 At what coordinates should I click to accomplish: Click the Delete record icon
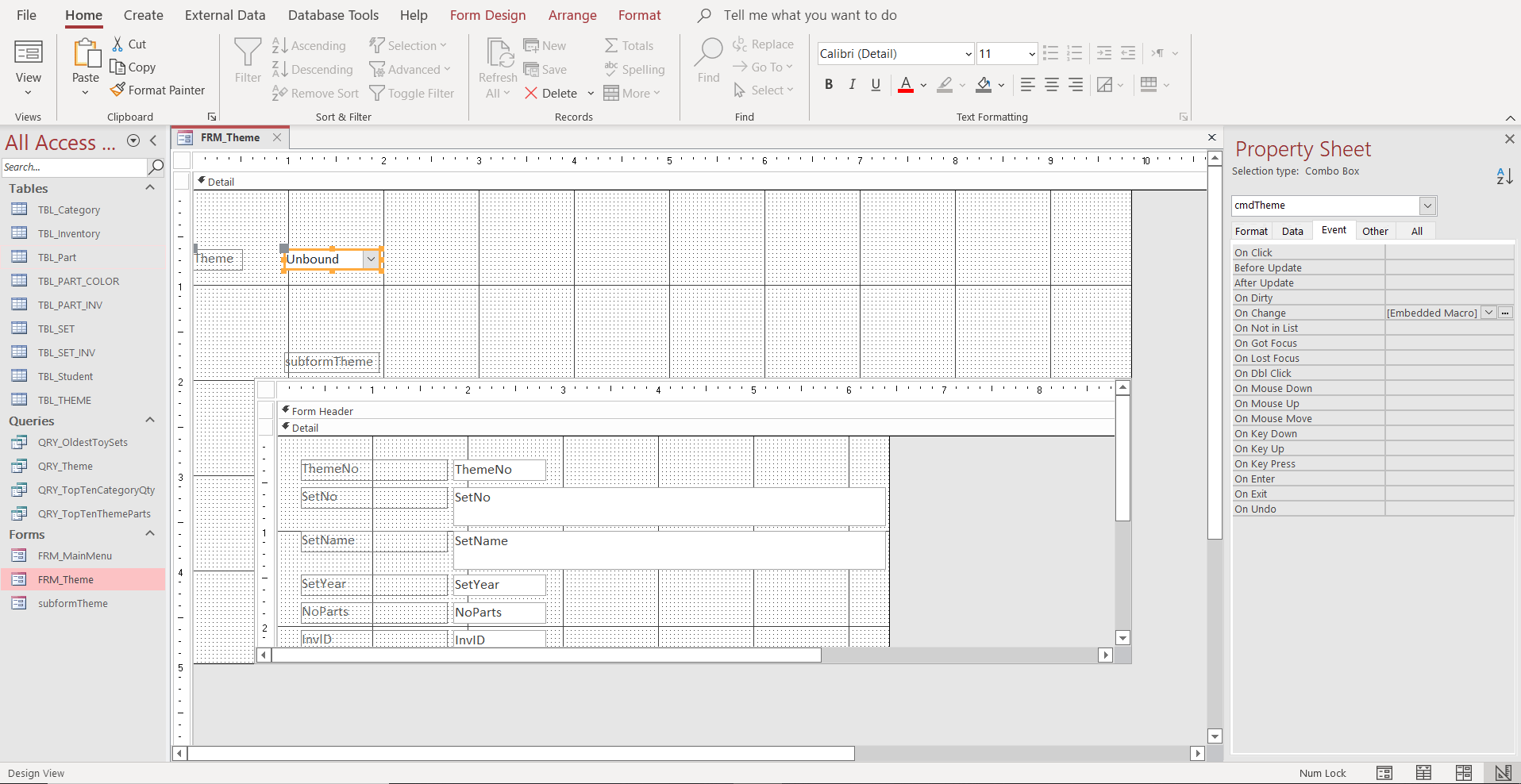(531, 93)
